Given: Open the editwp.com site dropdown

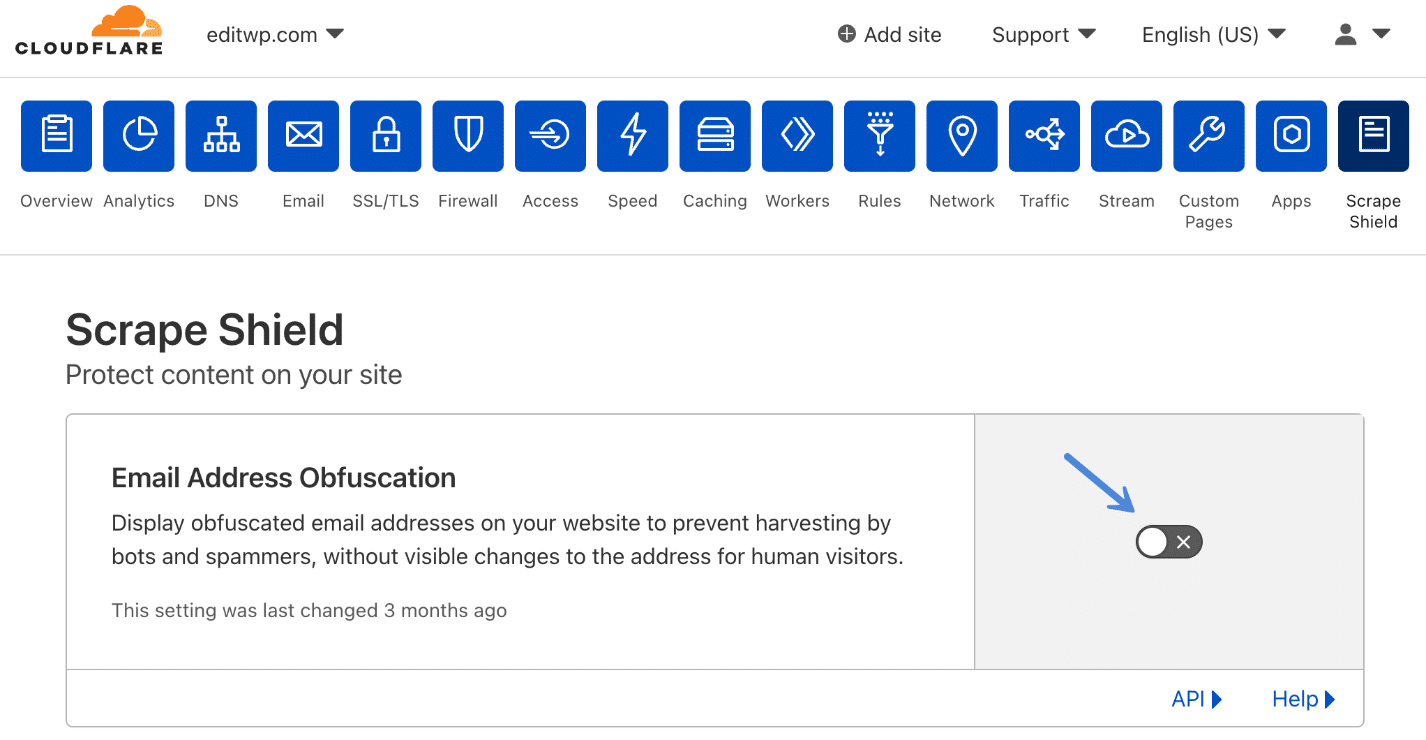Looking at the screenshot, I should [x=275, y=33].
